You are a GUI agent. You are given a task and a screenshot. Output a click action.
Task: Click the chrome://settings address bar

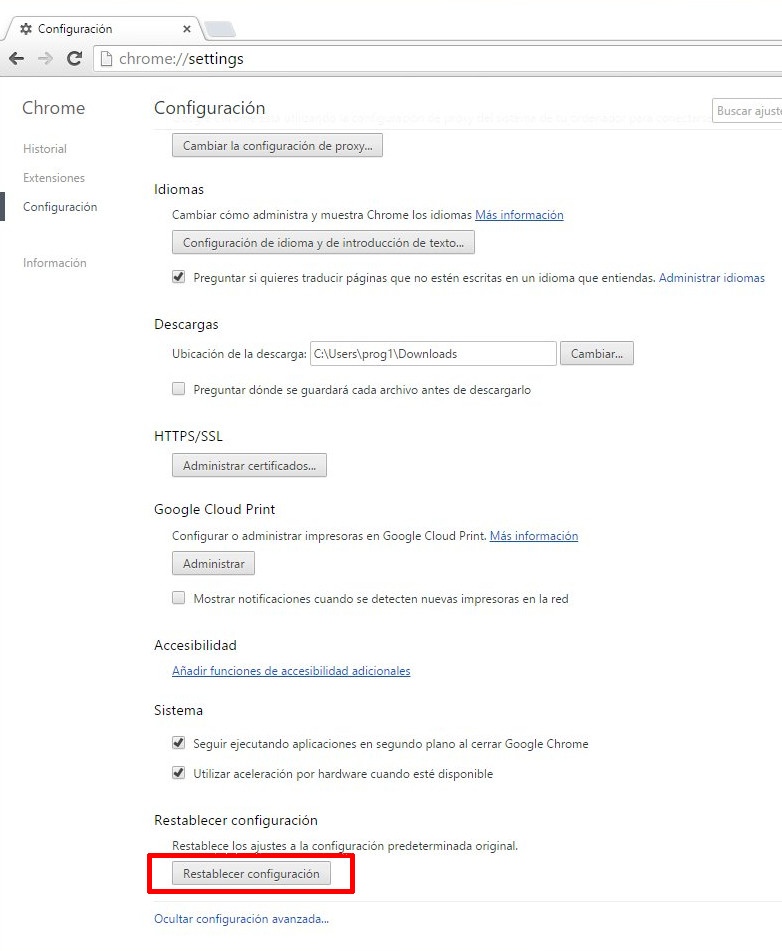437,59
